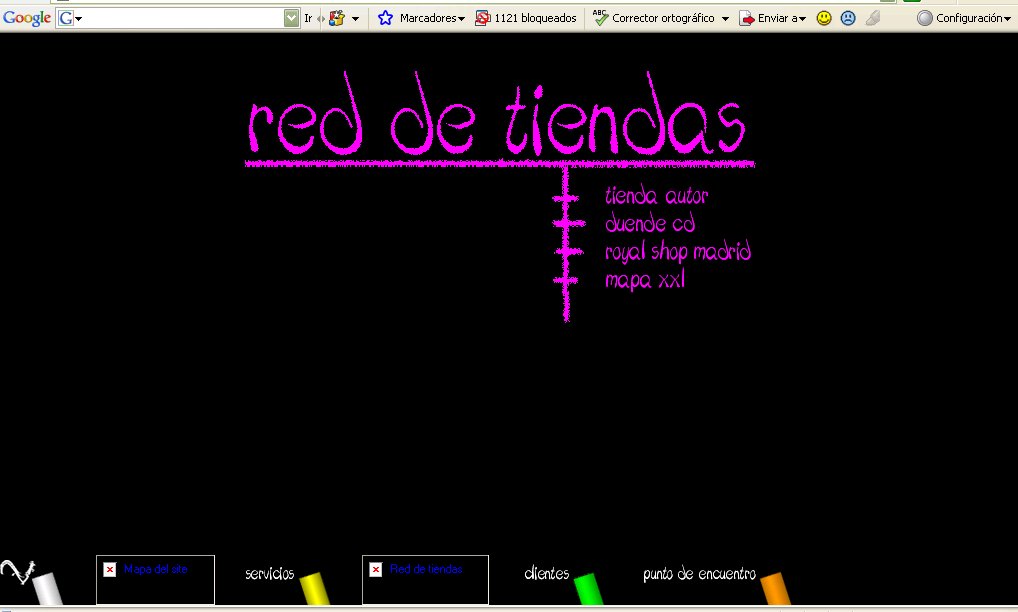The height and width of the screenshot is (612, 1018).
Task: Follow the 'royal shop madrid' link
Action: point(678,252)
